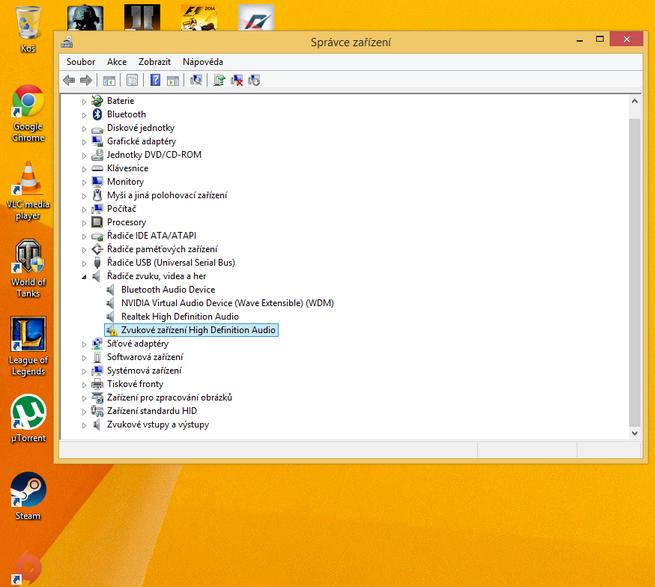
Task: Select Softwarová zařízení
Action: (145, 357)
